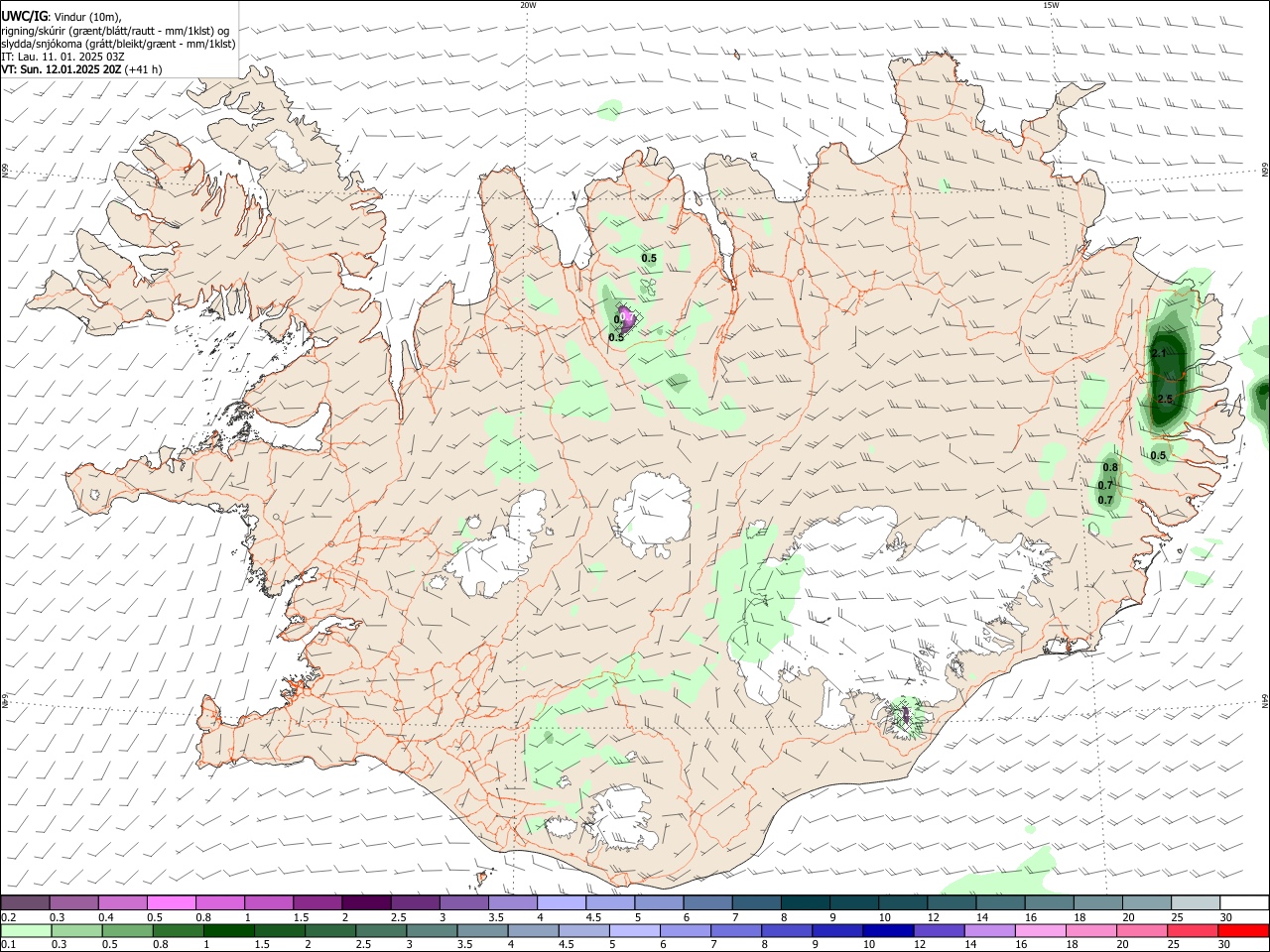The height and width of the screenshot is (952, 1270).
Task: Select the bright red 30 swatch in the bottom scale
Action: coord(1244,931)
